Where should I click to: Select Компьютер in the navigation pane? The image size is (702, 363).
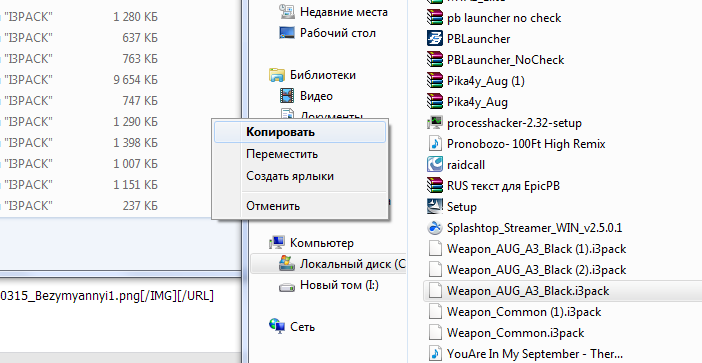pos(322,243)
